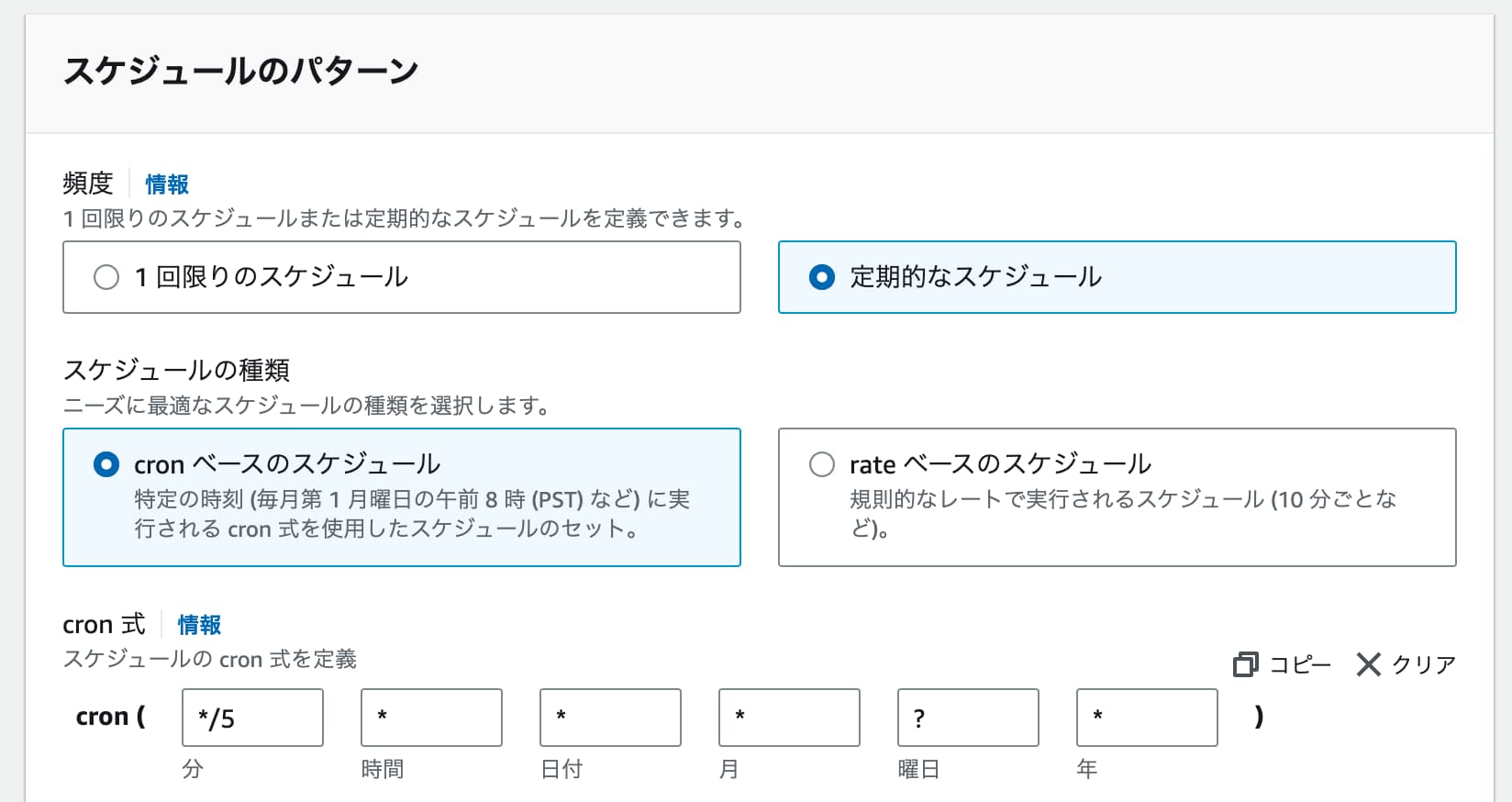
Task: Click the スケジュールのパターン heading
Action: (x=241, y=71)
